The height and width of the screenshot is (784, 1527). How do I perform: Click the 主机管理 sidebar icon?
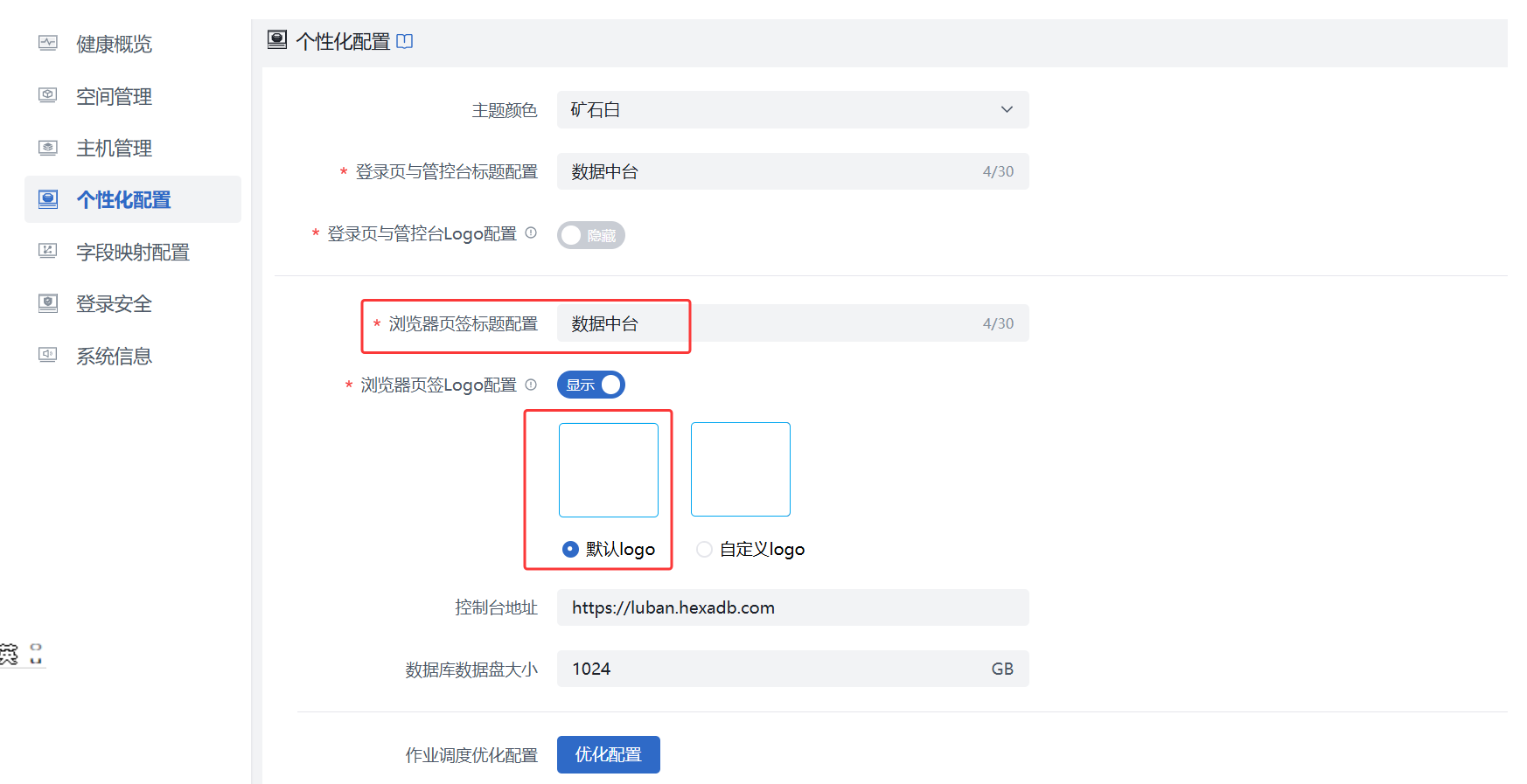point(48,148)
